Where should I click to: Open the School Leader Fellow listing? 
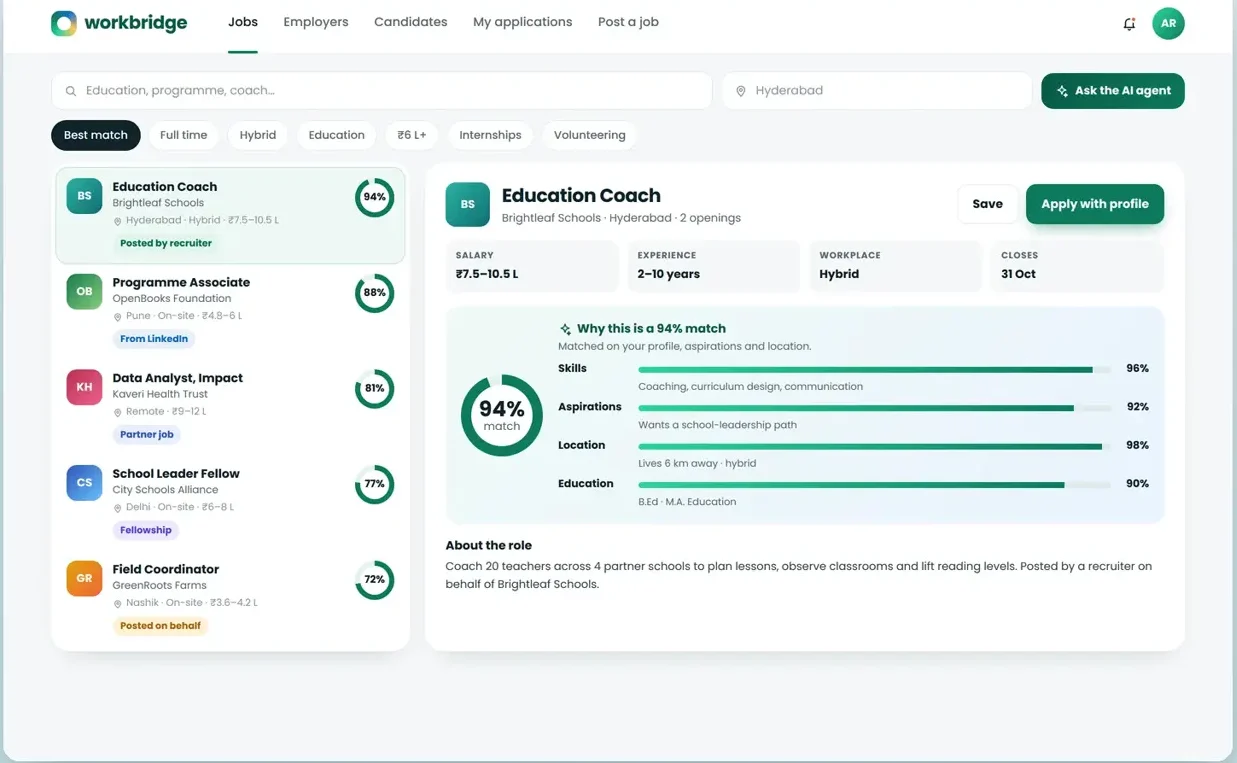[x=230, y=502]
